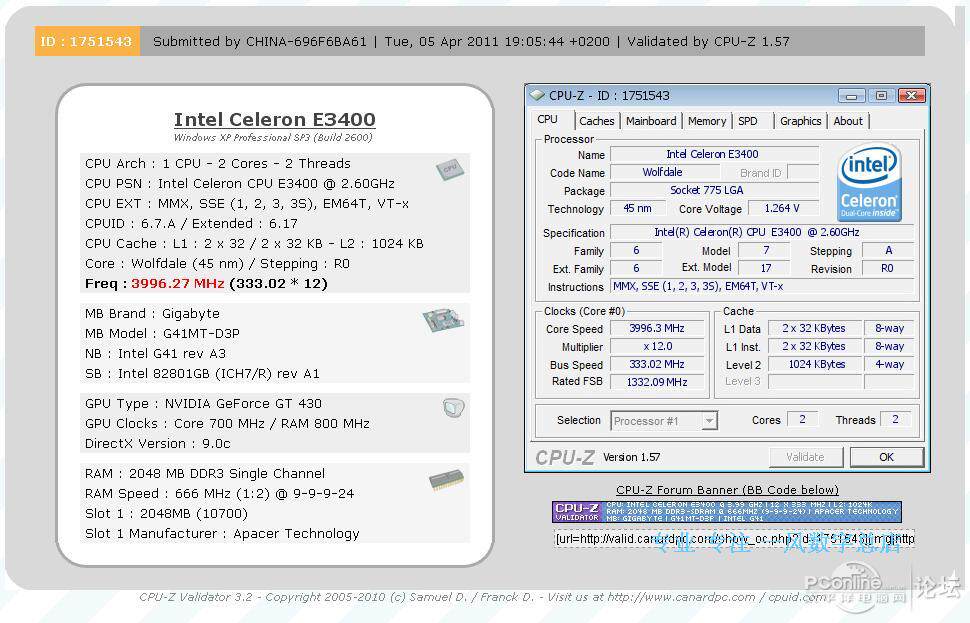Screen dimensions: 970x623
Task: Click the BB code URL text field
Action: pos(734,539)
